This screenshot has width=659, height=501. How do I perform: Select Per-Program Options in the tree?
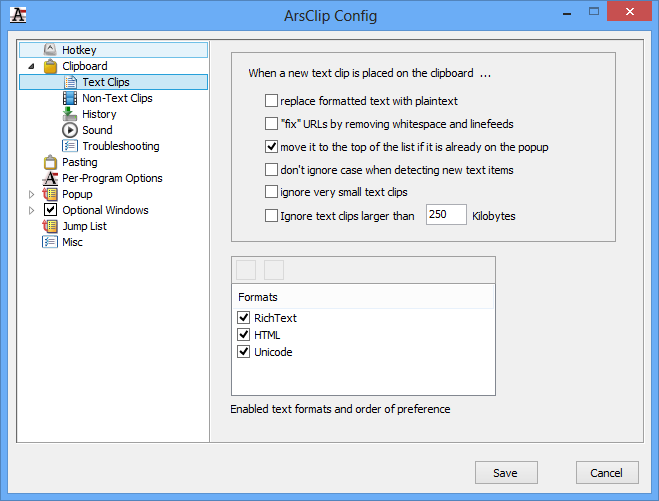(x=112, y=178)
